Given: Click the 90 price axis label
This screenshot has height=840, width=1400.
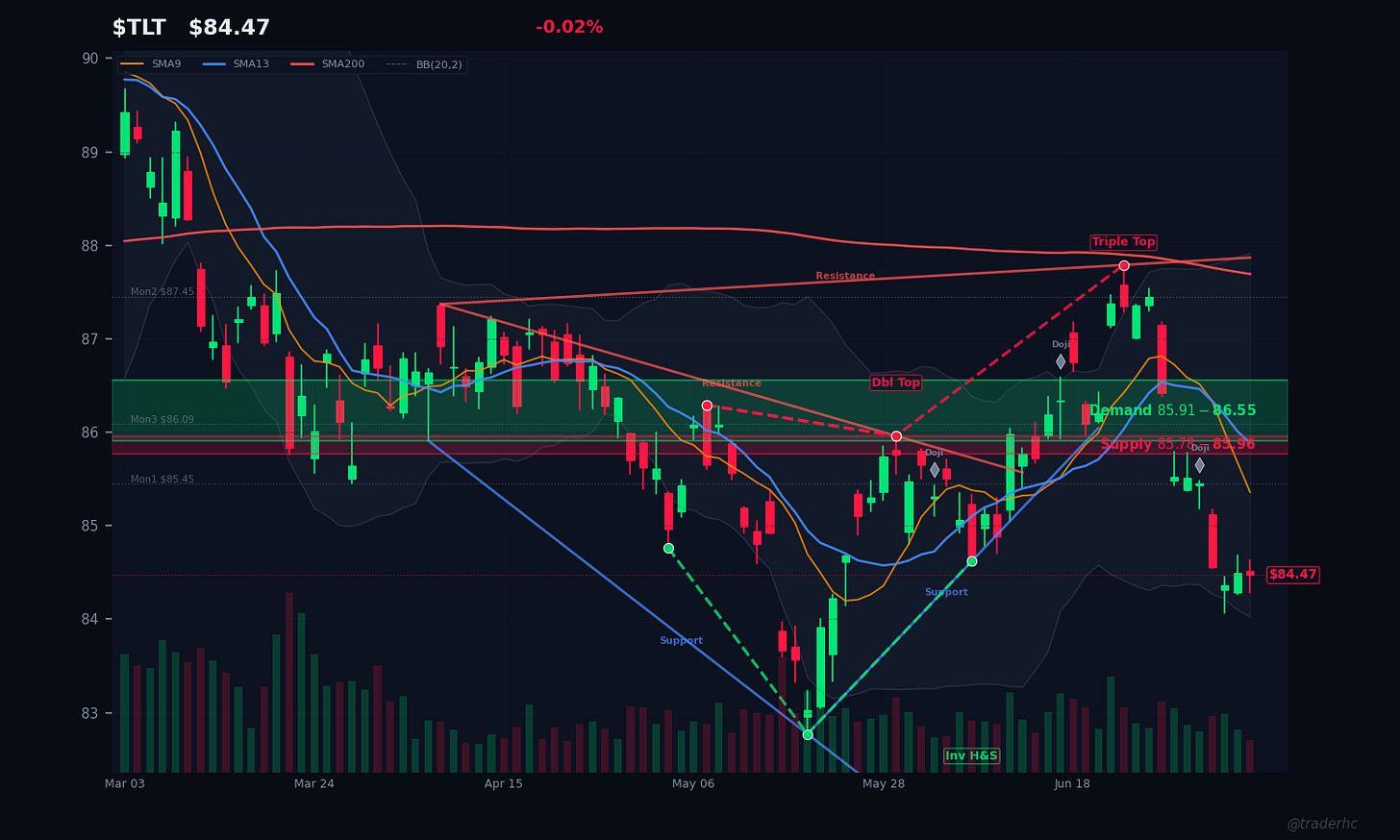Looking at the screenshot, I should coord(89,59).
